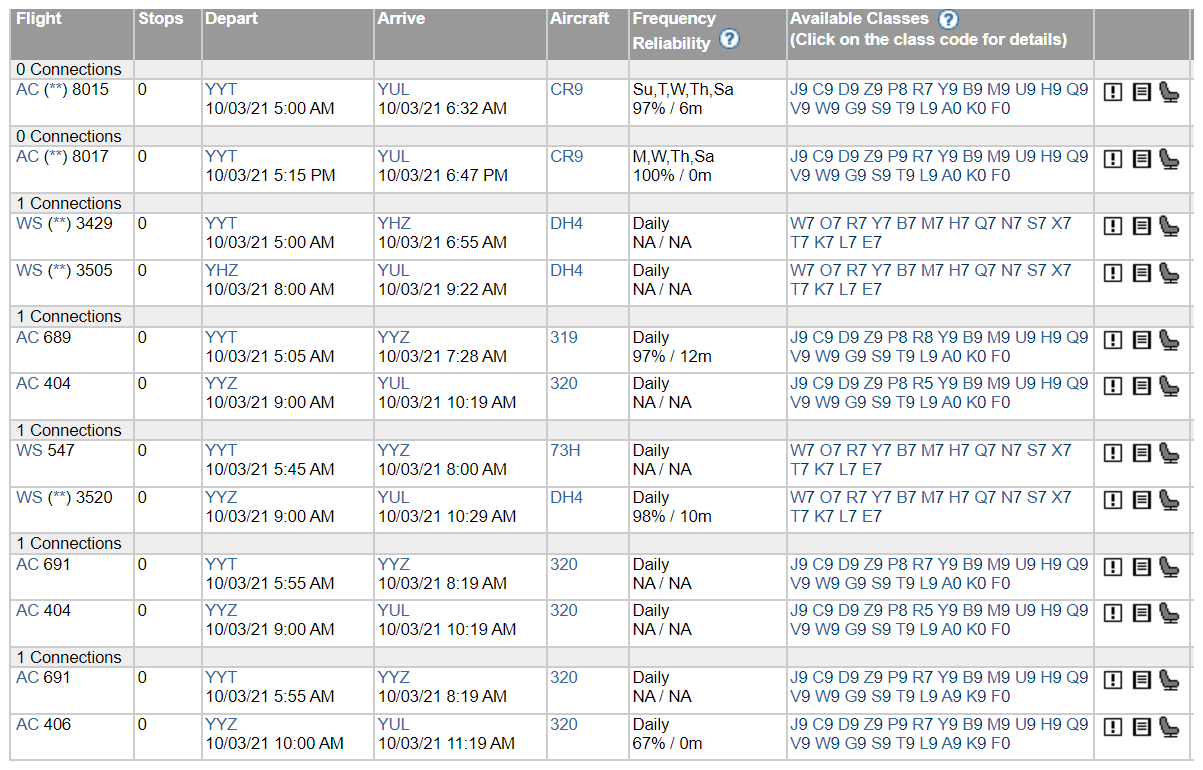The width and height of the screenshot is (1203, 770).
Task: Open the document details icon for WS 547
Action: pos(1141,453)
